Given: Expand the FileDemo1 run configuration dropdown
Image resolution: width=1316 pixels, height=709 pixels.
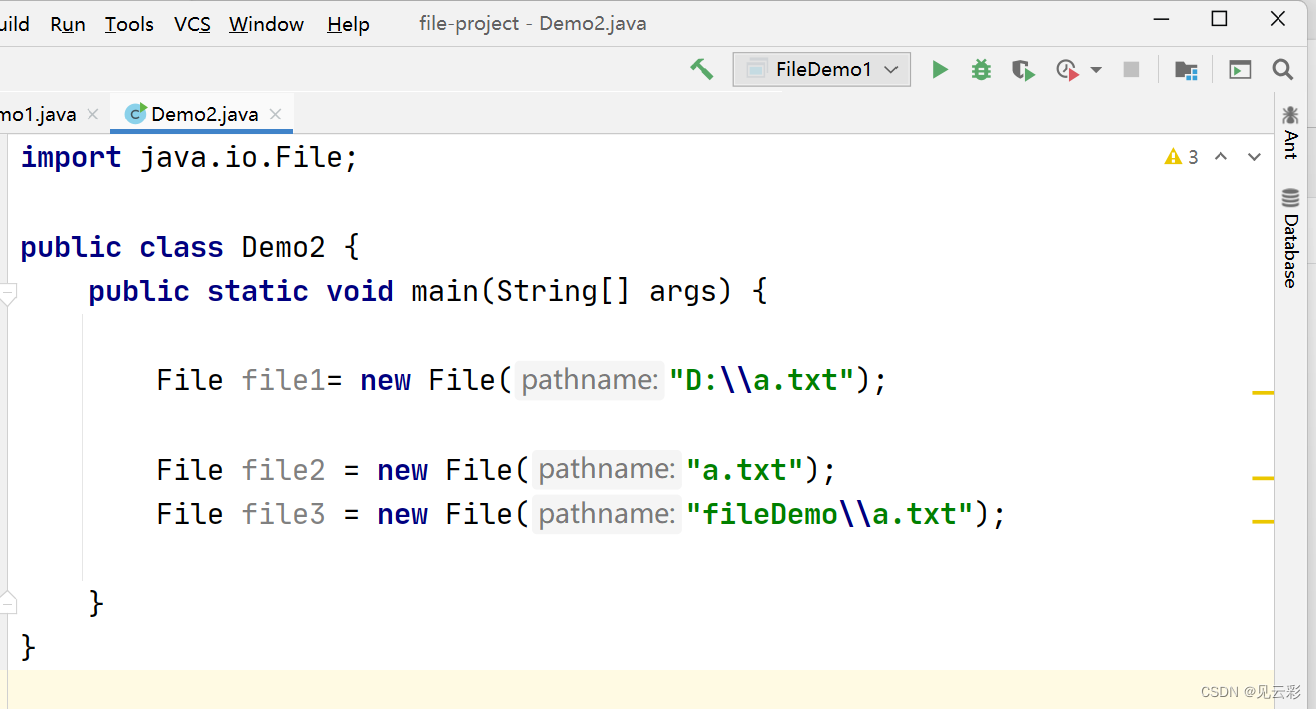Looking at the screenshot, I should 822,69.
